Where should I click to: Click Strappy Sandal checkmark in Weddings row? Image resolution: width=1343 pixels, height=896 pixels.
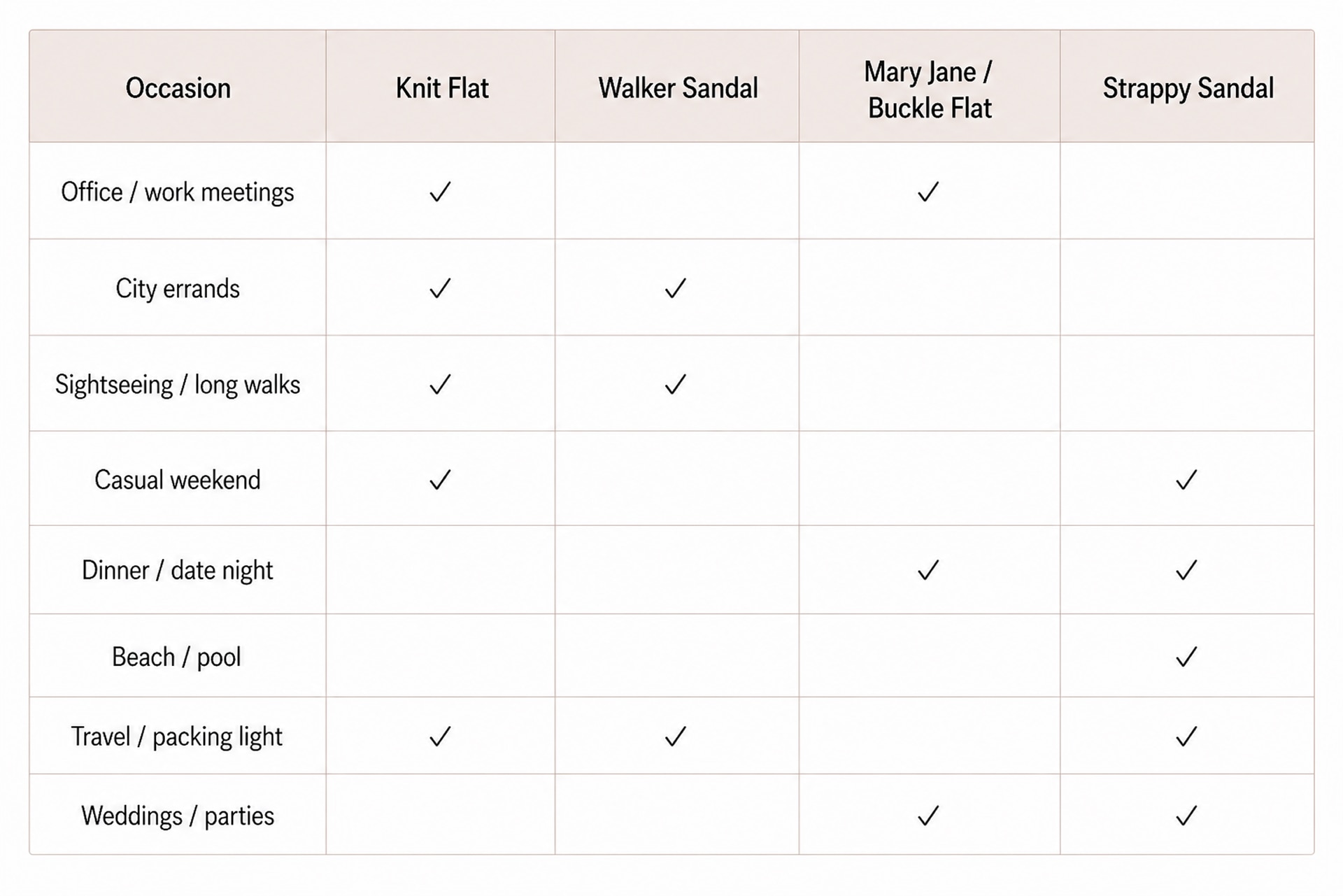coord(1187,816)
